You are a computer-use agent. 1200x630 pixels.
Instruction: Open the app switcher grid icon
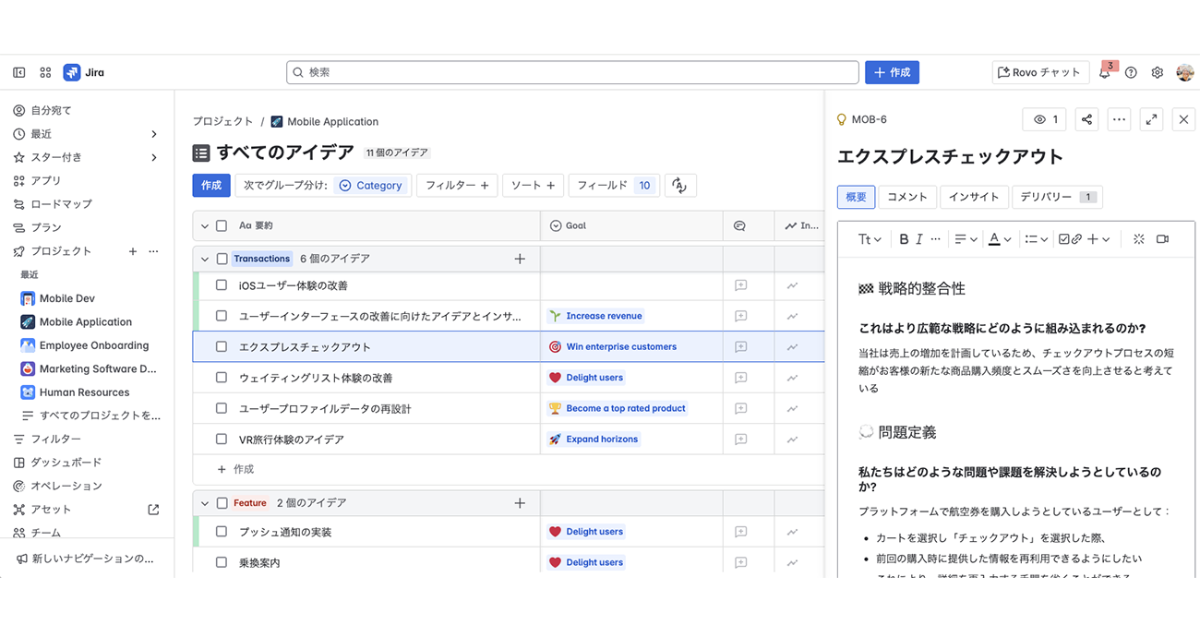tap(45, 72)
